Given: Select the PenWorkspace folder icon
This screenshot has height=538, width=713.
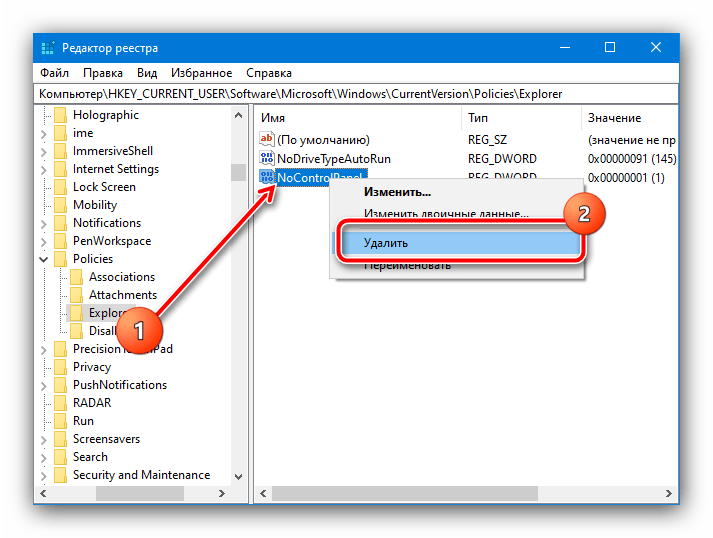Looking at the screenshot, I should [60, 241].
